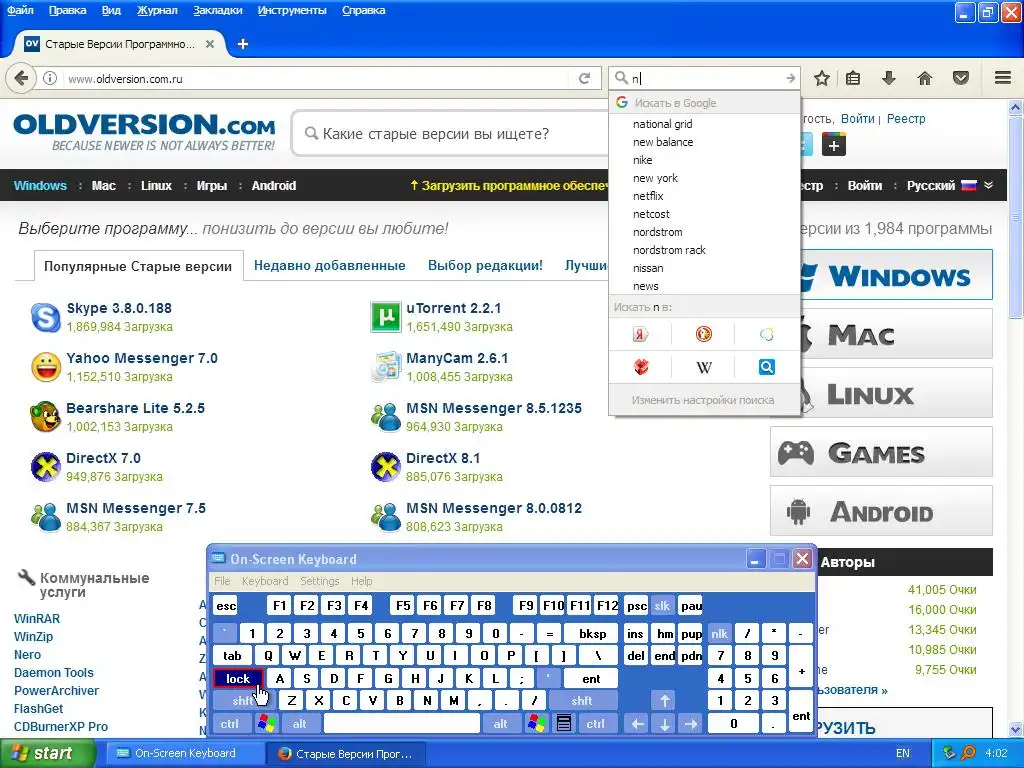The width and height of the screenshot is (1024, 768).
Task: Switch to Недавно добавленные tab
Action: (330, 266)
